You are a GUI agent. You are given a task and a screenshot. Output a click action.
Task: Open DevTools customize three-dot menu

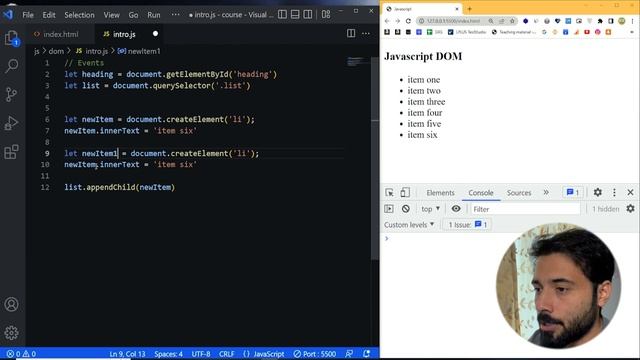614,192
